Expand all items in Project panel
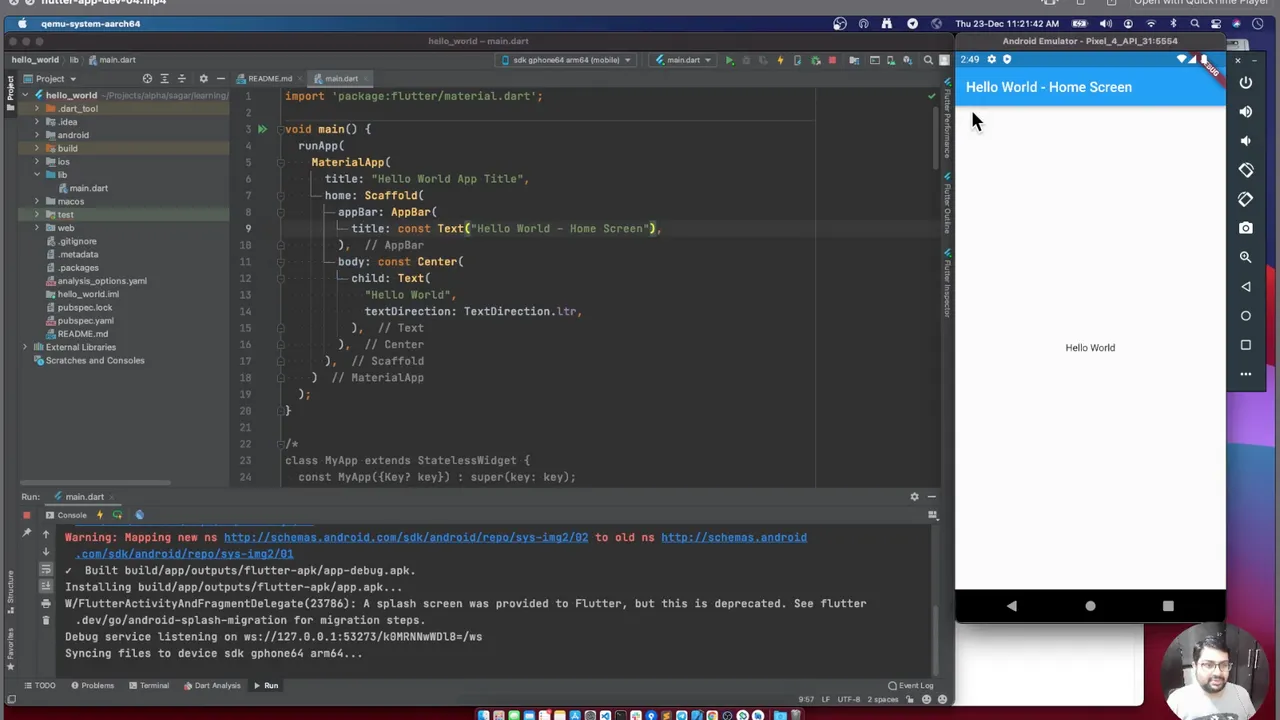 point(165,79)
